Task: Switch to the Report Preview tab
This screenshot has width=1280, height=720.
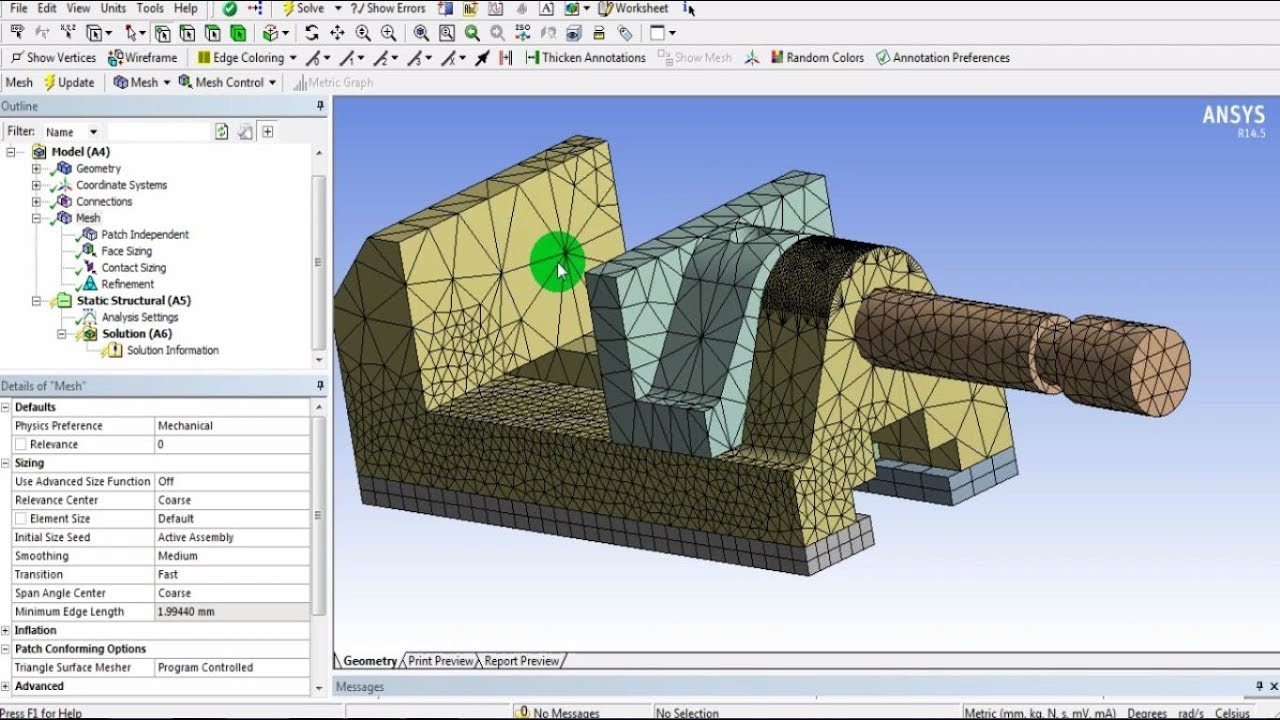Action: click(x=522, y=661)
